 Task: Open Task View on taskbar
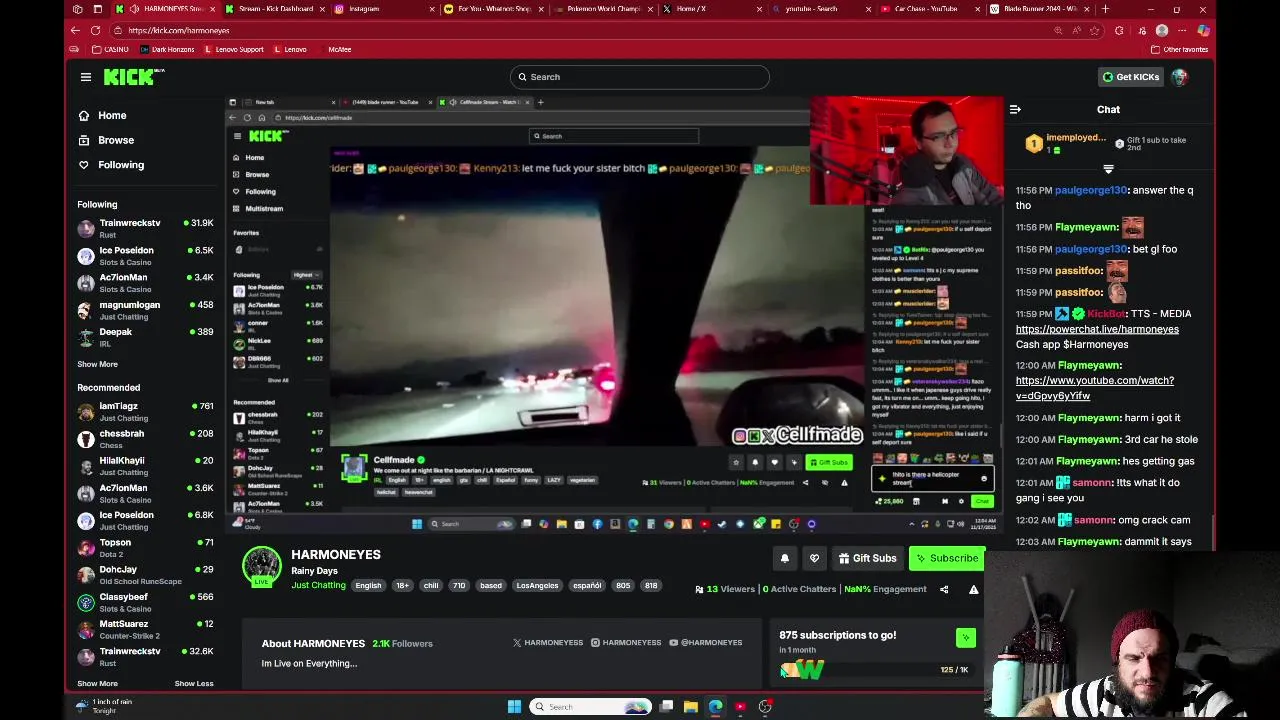coord(666,707)
